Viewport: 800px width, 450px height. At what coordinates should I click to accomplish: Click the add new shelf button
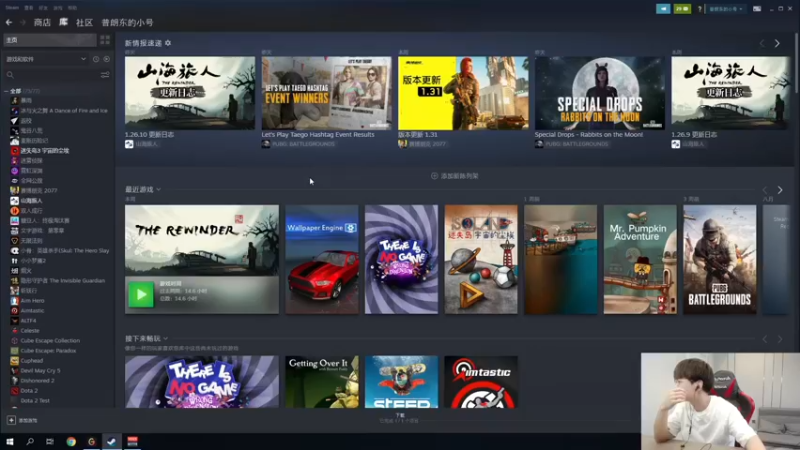(455, 176)
